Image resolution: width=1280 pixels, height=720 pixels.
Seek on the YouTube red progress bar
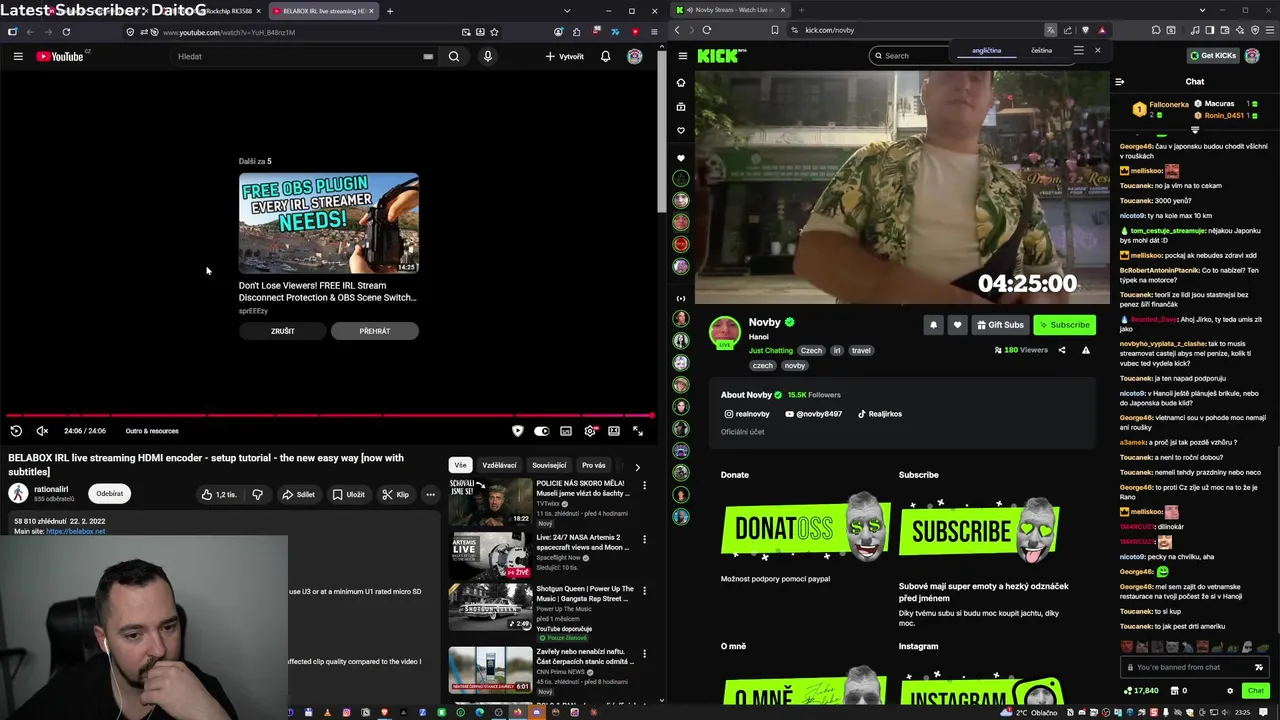pyautogui.click(x=329, y=415)
